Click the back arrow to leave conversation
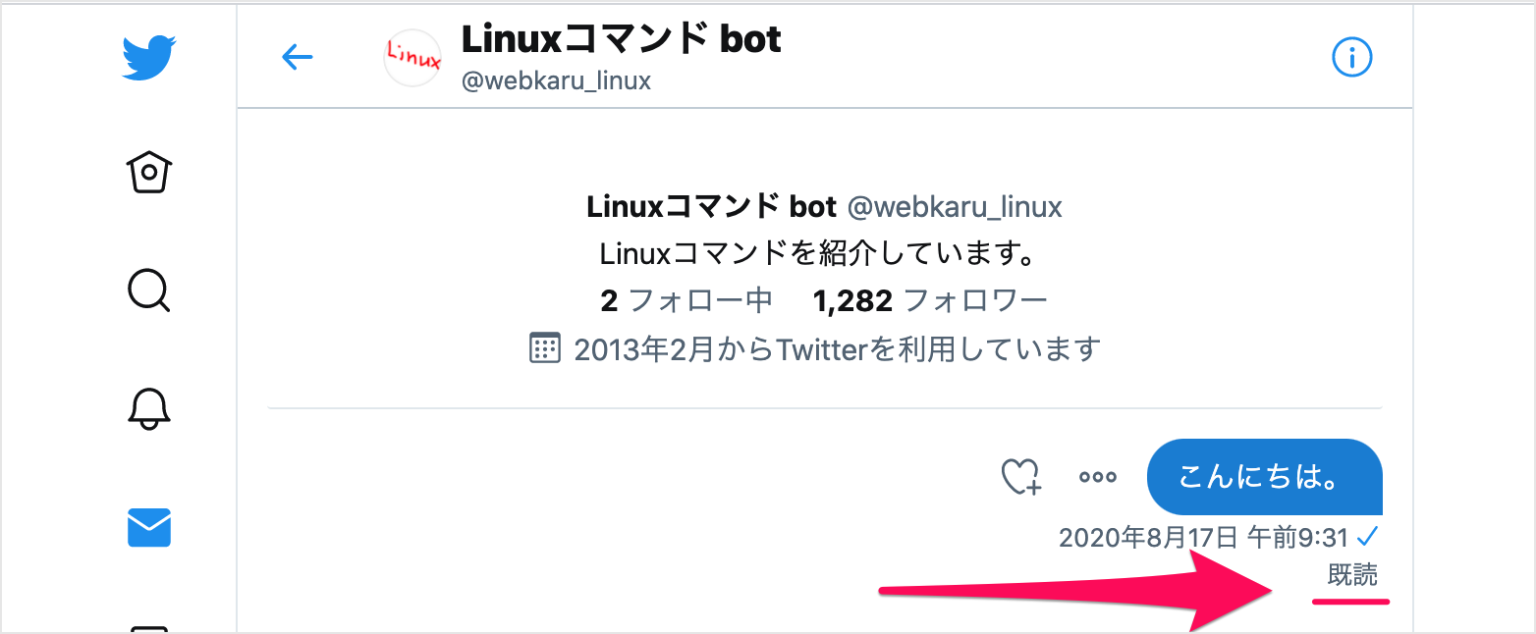Viewport: 1536px width, 634px height. (297, 57)
